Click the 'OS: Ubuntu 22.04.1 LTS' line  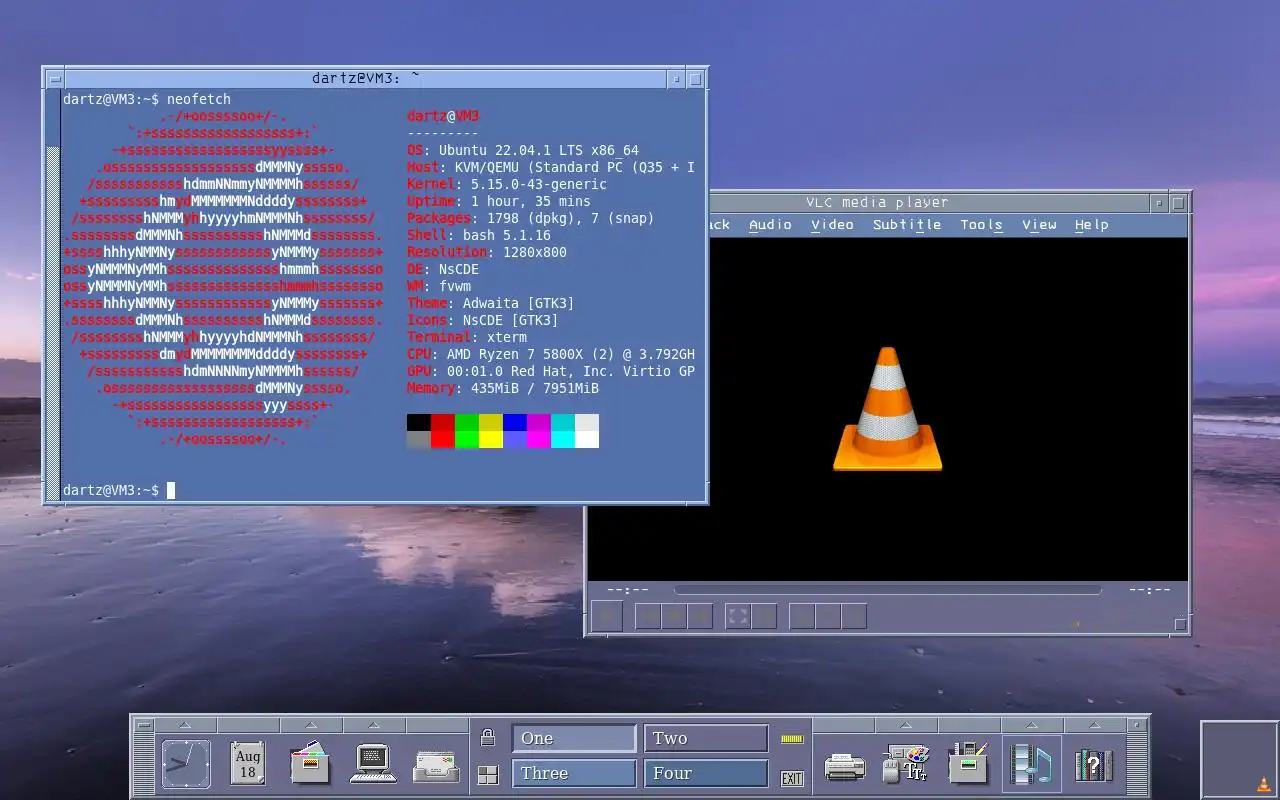coord(522,150)
